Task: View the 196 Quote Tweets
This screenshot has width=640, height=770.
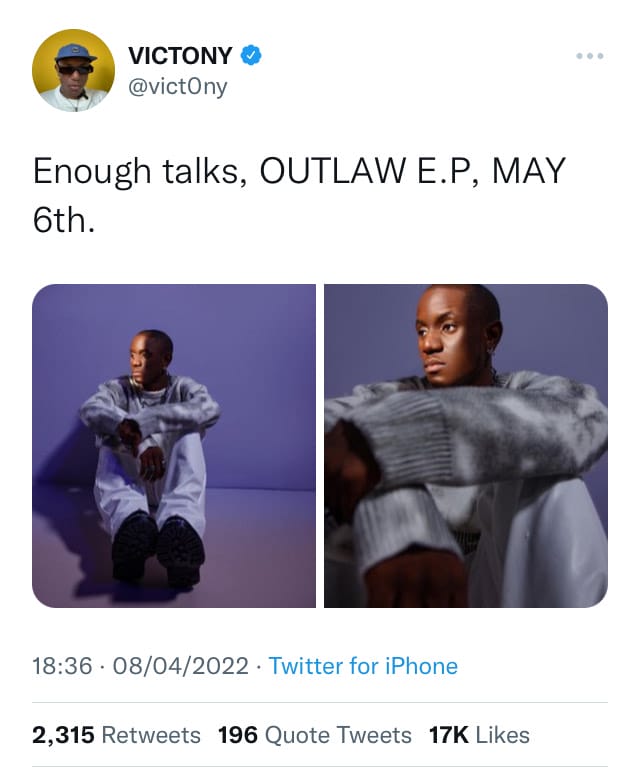Action: (315, 735)
